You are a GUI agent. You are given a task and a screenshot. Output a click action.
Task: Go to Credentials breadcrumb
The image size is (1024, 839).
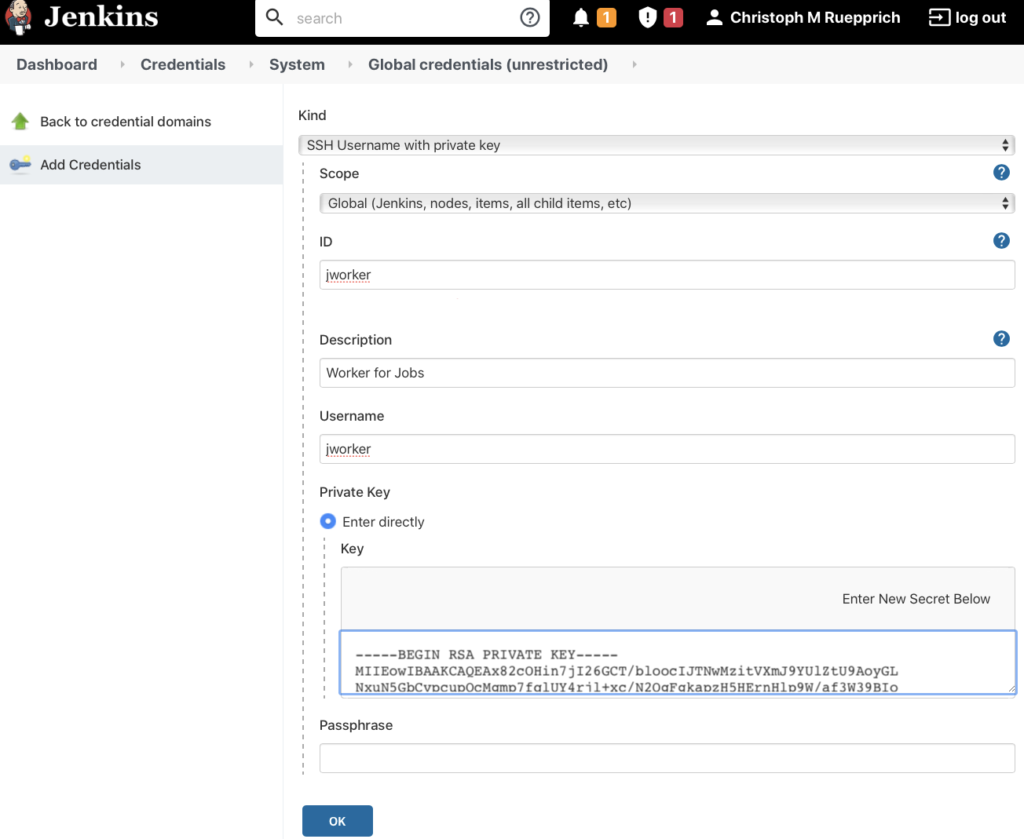pyautogui.click(x=183, y=64)
